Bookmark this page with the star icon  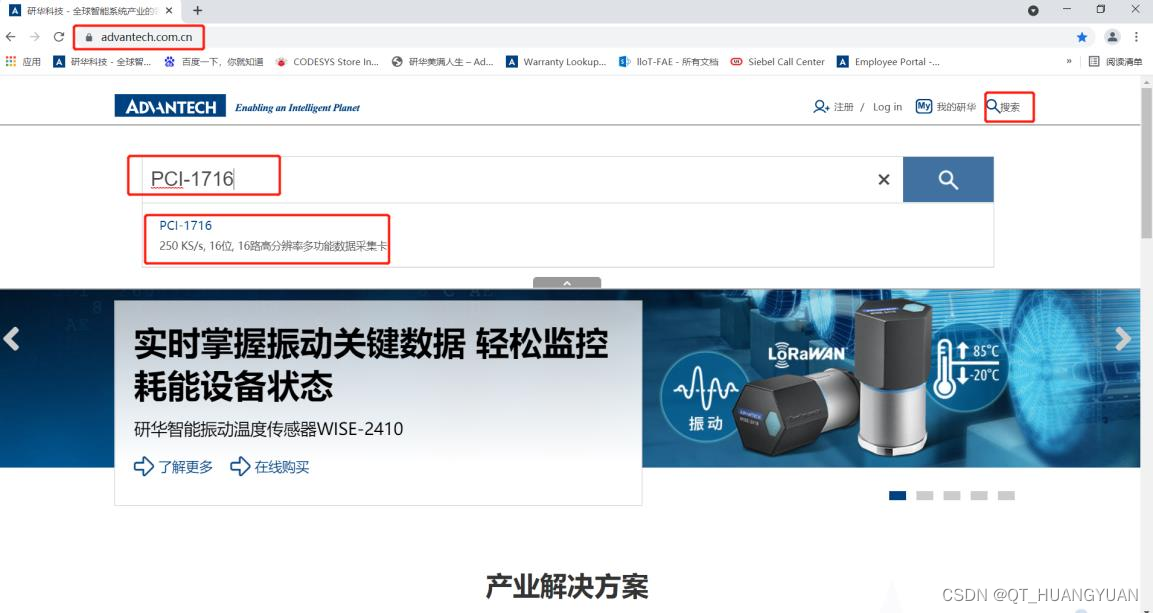[1082, 37]
